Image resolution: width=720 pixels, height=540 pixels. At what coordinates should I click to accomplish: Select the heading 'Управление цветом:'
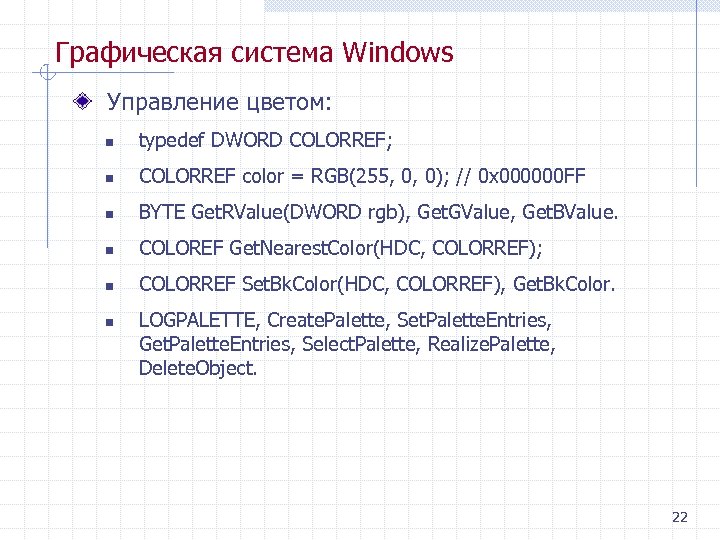219,103
